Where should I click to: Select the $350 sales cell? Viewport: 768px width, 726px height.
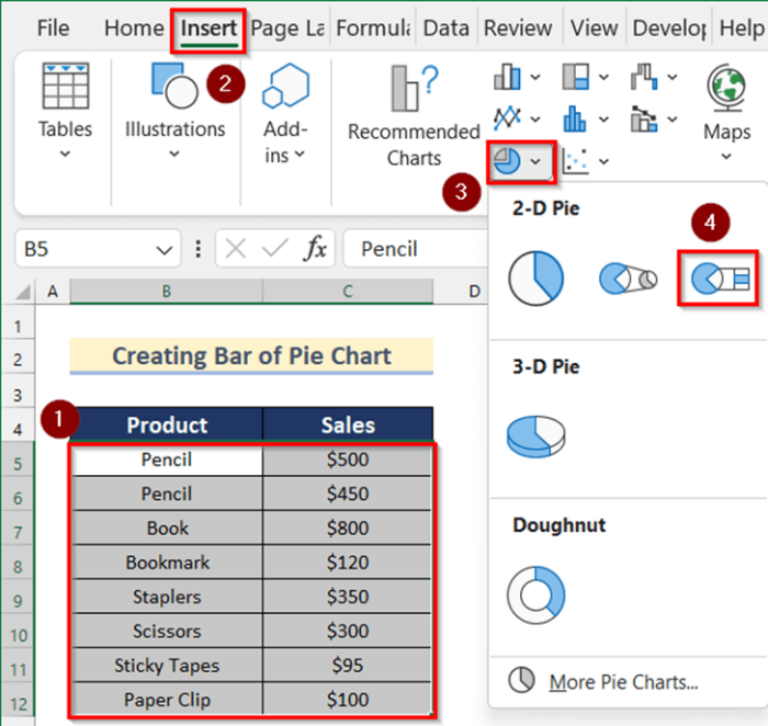click(x=348, y=596)
